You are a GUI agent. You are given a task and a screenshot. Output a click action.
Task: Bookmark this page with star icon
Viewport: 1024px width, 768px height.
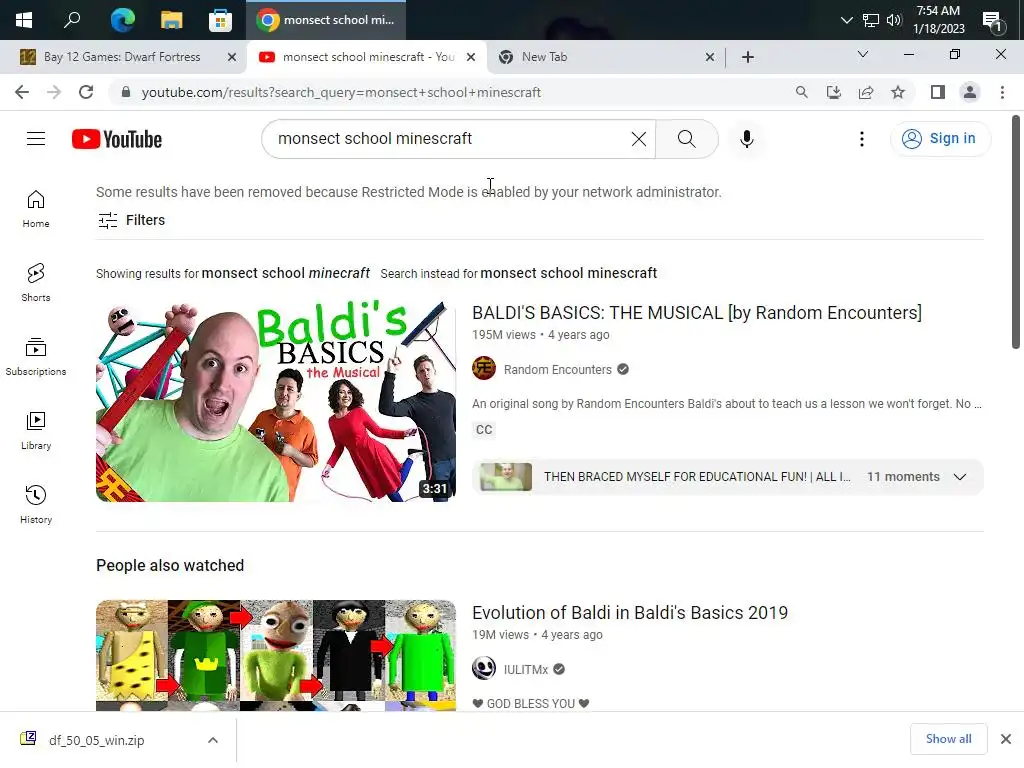898,92
